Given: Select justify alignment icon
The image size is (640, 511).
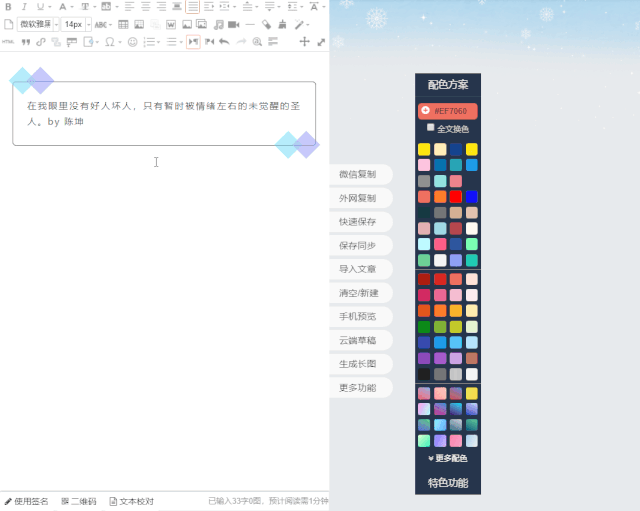Looking at the screenshot, I should (x=193, y=7).
